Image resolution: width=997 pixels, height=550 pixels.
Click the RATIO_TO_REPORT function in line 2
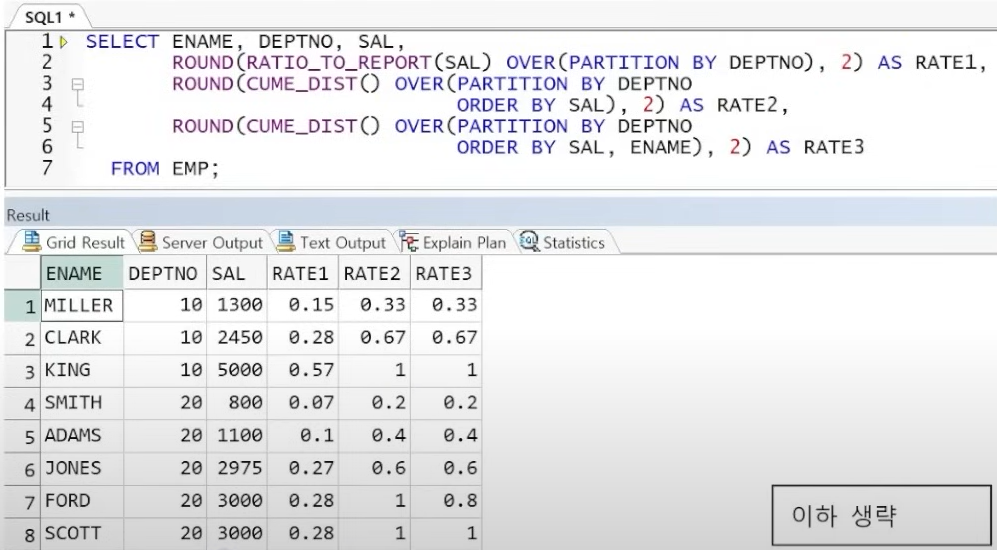coord(340,63)
